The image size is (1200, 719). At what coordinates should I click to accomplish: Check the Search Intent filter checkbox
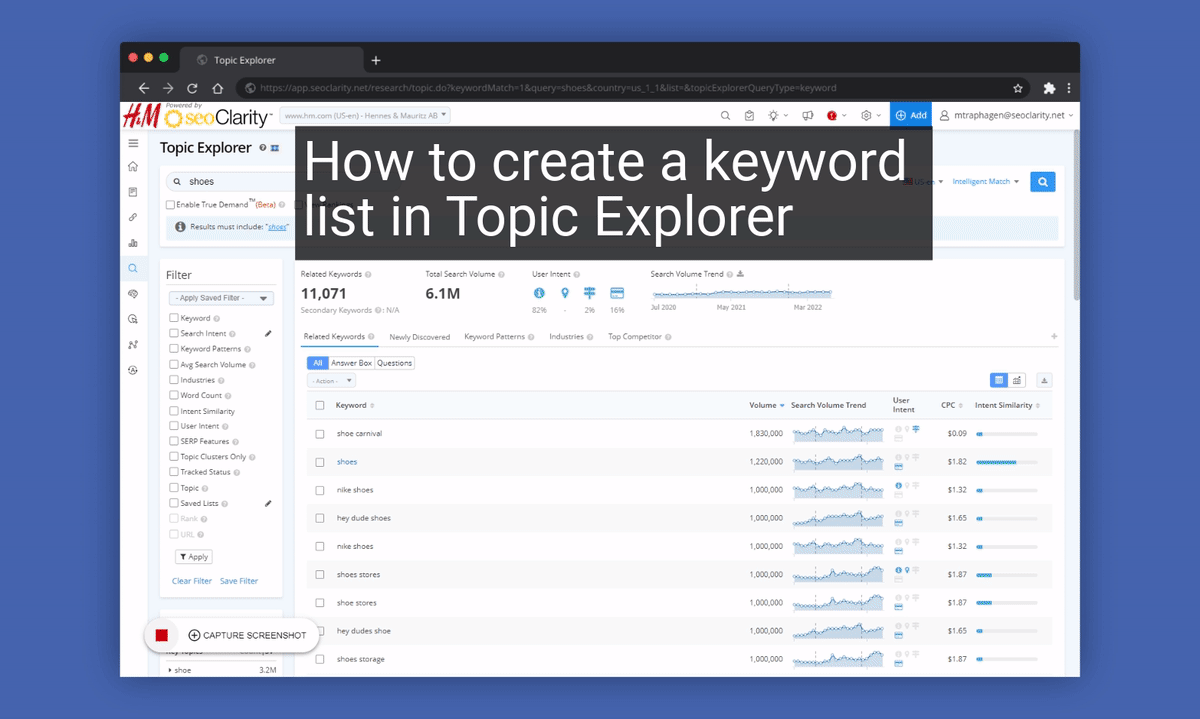[174, 334]
